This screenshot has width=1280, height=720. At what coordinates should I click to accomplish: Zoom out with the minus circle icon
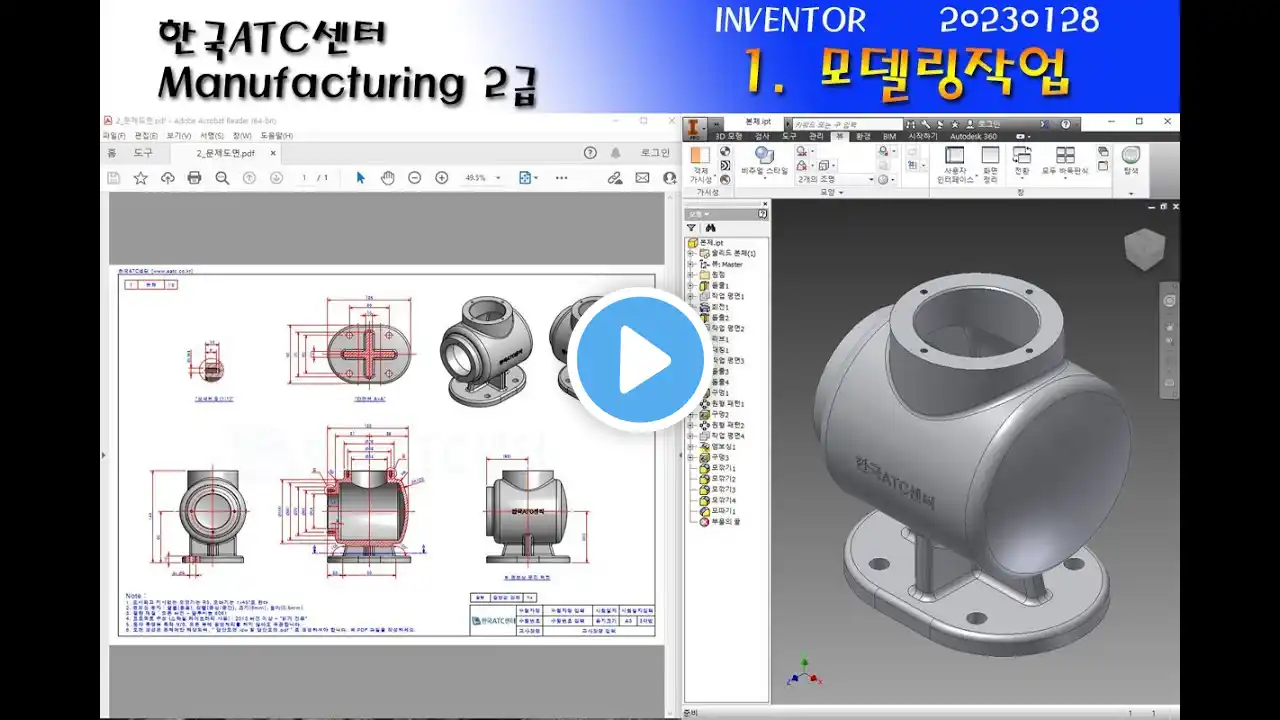[x=415, y=178]
